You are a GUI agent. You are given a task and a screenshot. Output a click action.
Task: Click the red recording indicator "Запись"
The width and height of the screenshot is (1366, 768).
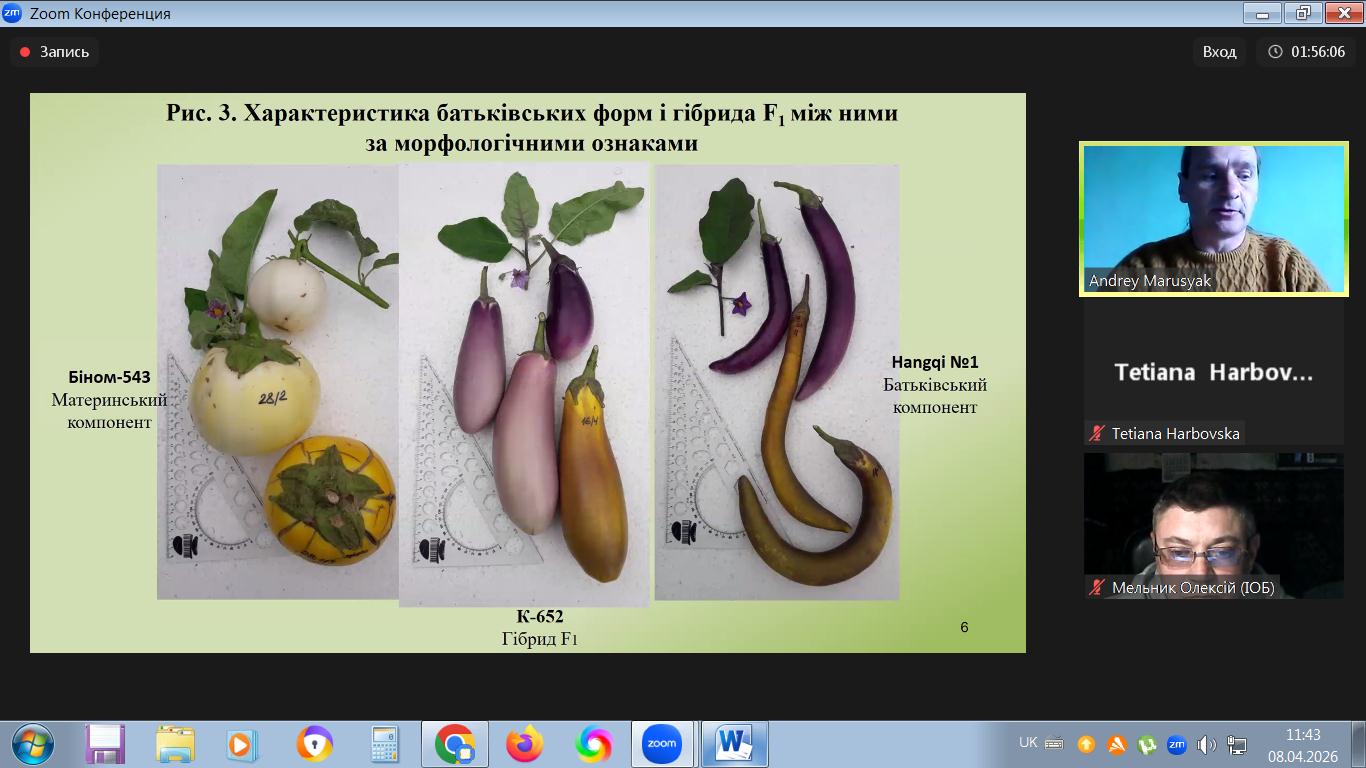pos(55,52)
